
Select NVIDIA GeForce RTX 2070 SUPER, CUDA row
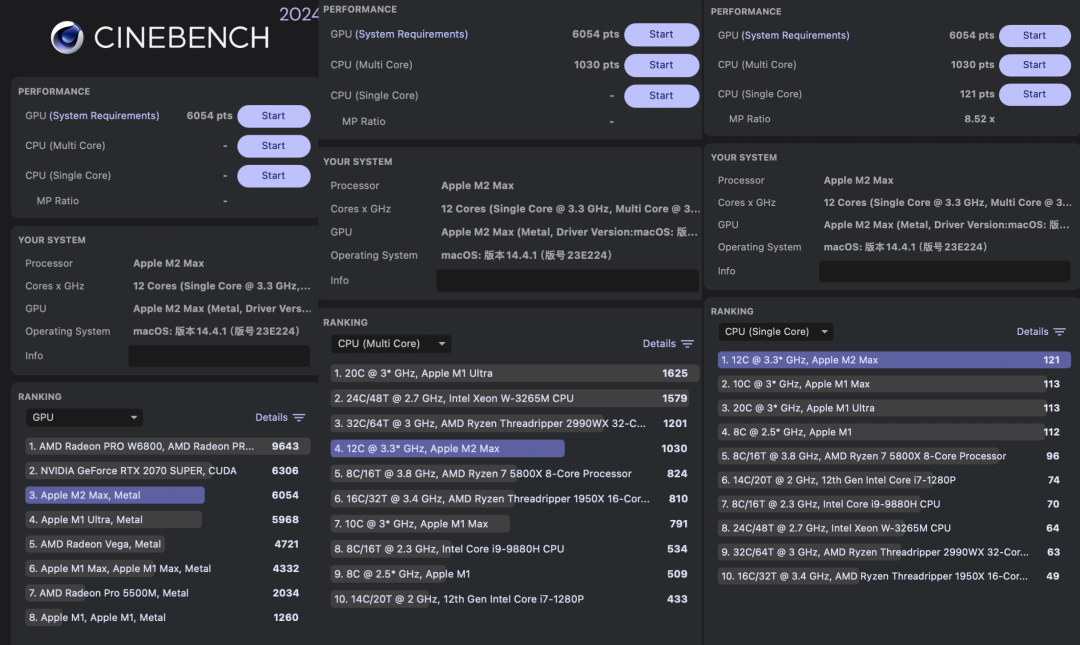click(x=167, y=471)
